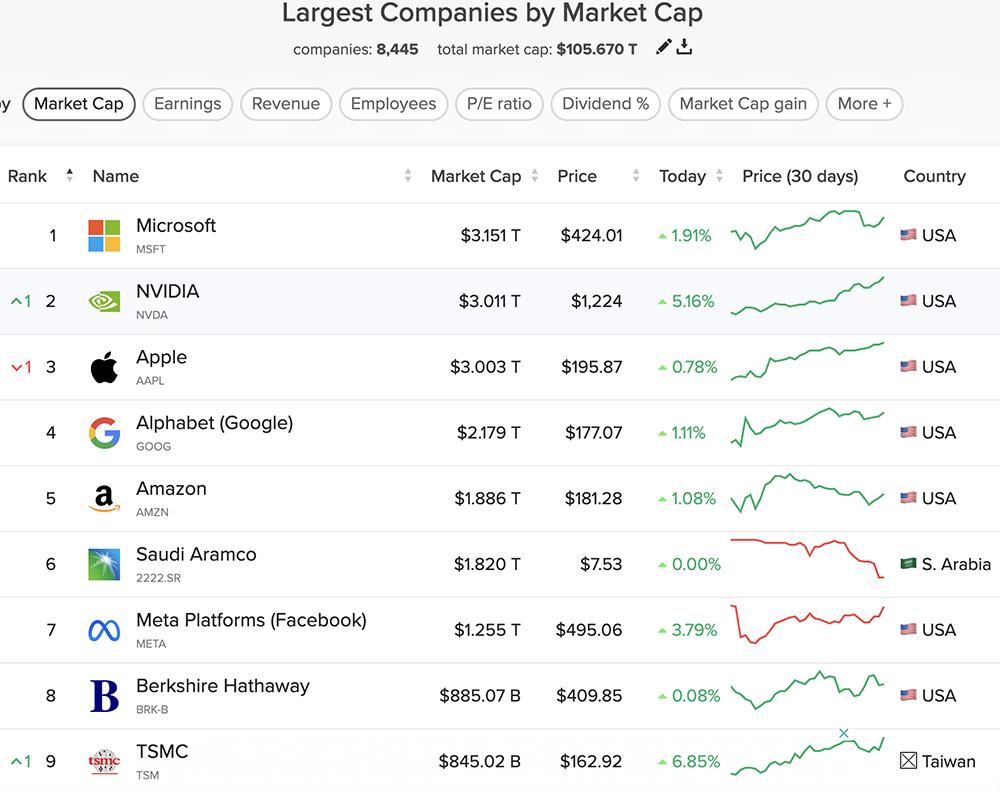Close the ad with blue X
Image resolution: width=1000 pixels, height=792 pixels.
(x=844, y=734)
